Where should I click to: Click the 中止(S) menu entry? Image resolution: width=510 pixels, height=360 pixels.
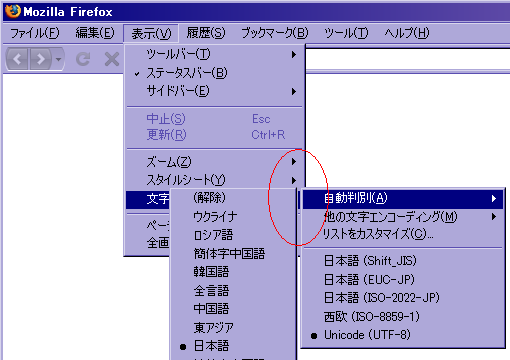(214, 119)
